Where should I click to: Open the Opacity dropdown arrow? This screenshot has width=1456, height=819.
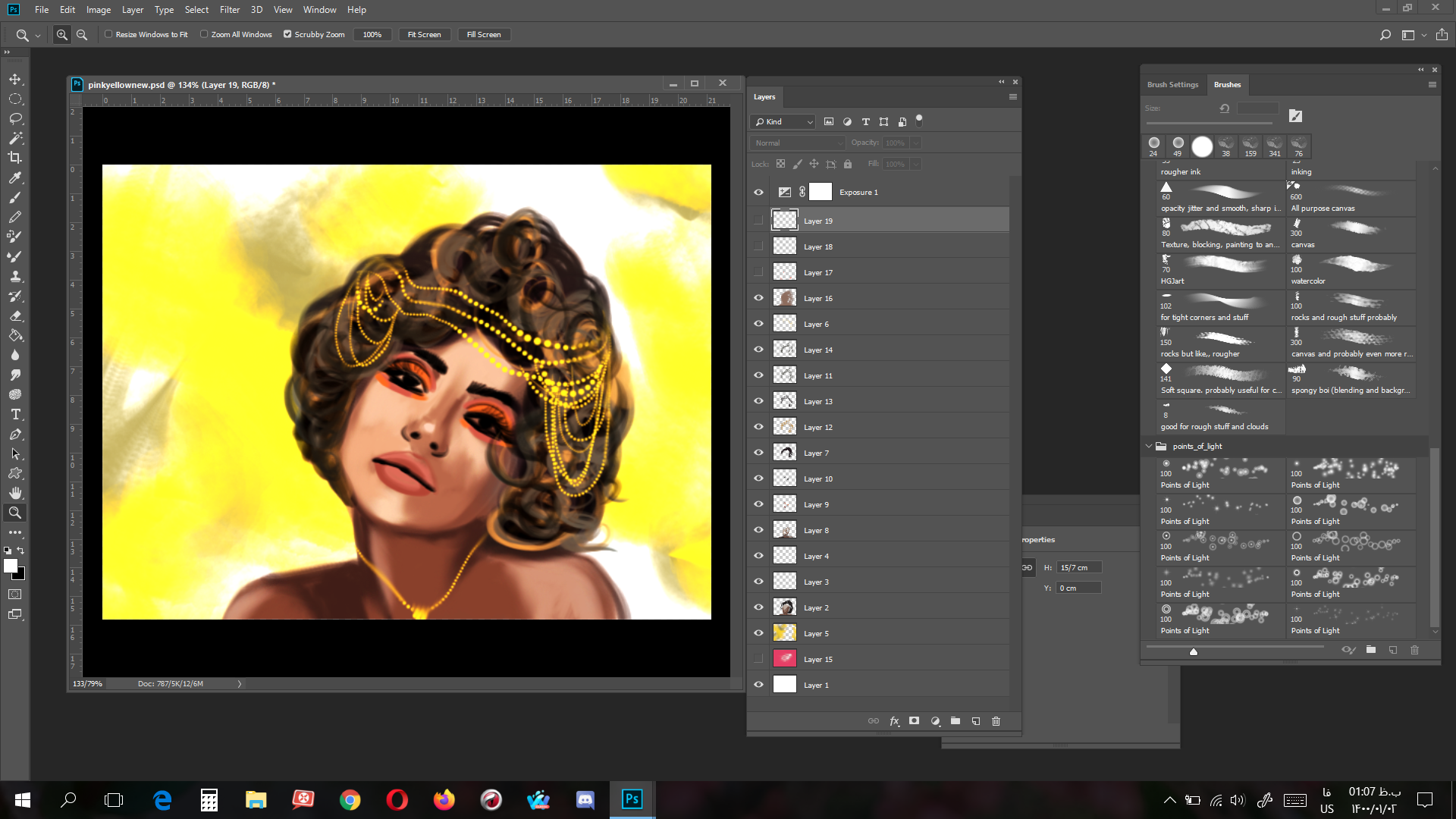pos(916,143)
